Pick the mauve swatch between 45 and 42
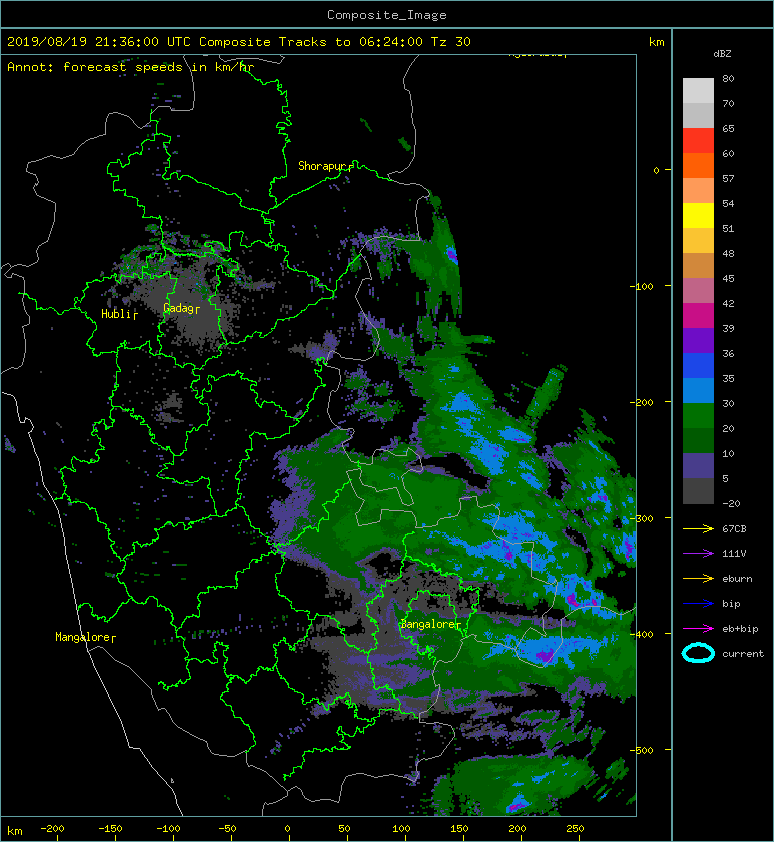Screen dimensions: 774x842 pos(698,291)
